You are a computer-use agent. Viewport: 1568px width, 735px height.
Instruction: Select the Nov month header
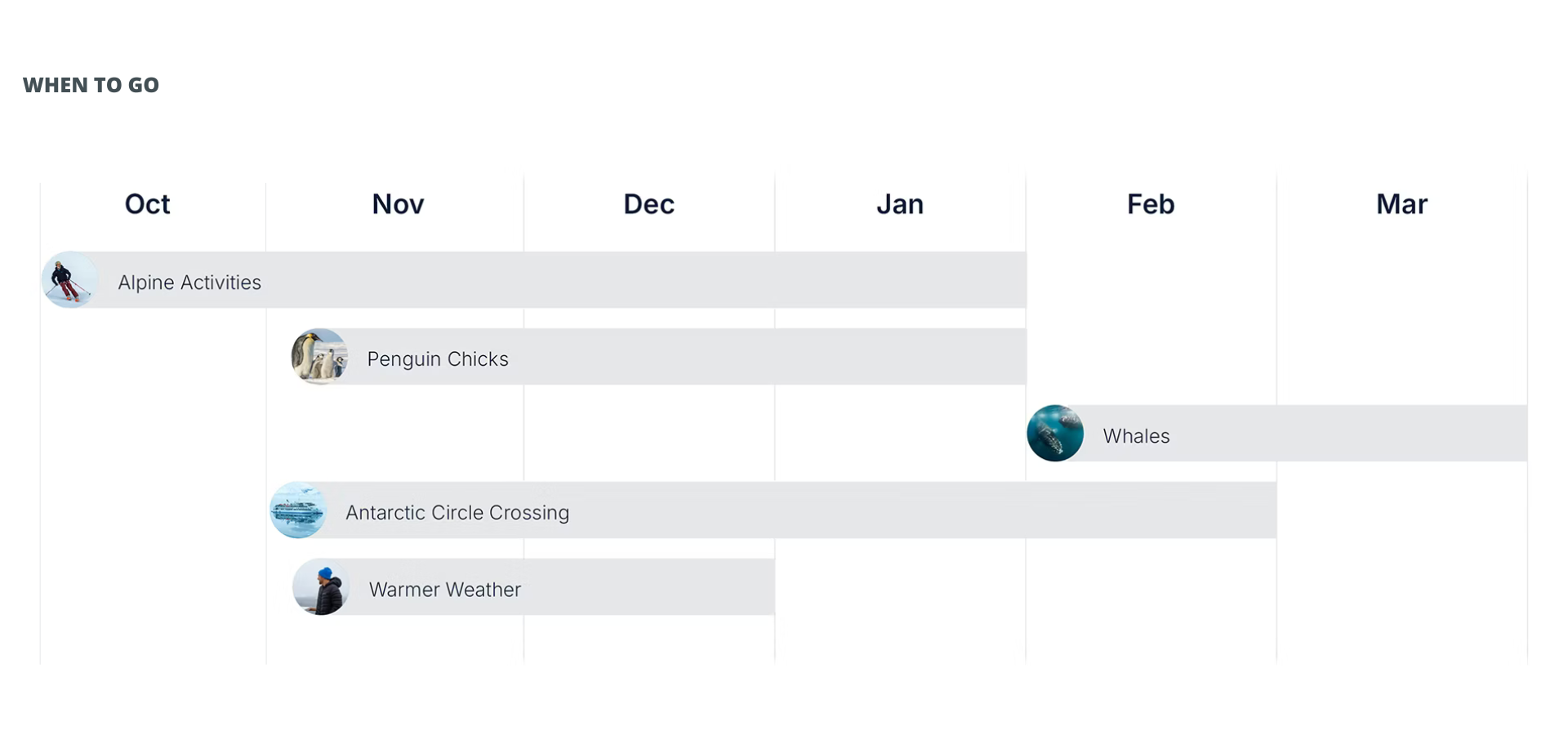tap(398, 204)
